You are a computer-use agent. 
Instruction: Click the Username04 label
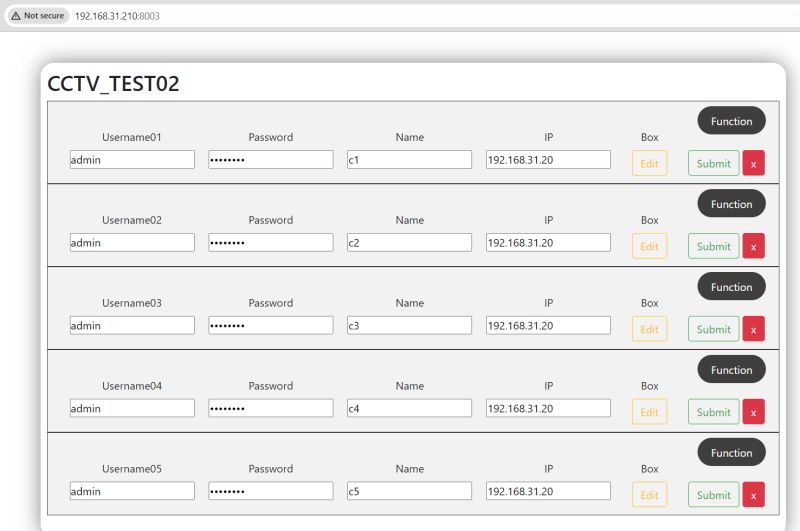tap(132, 386)
